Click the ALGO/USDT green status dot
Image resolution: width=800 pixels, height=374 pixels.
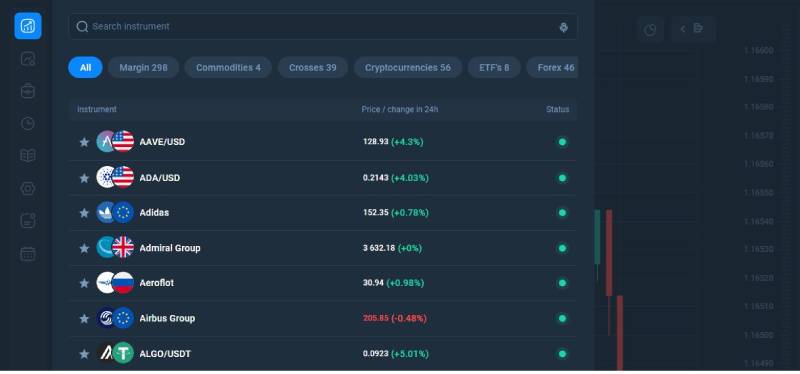562,354
